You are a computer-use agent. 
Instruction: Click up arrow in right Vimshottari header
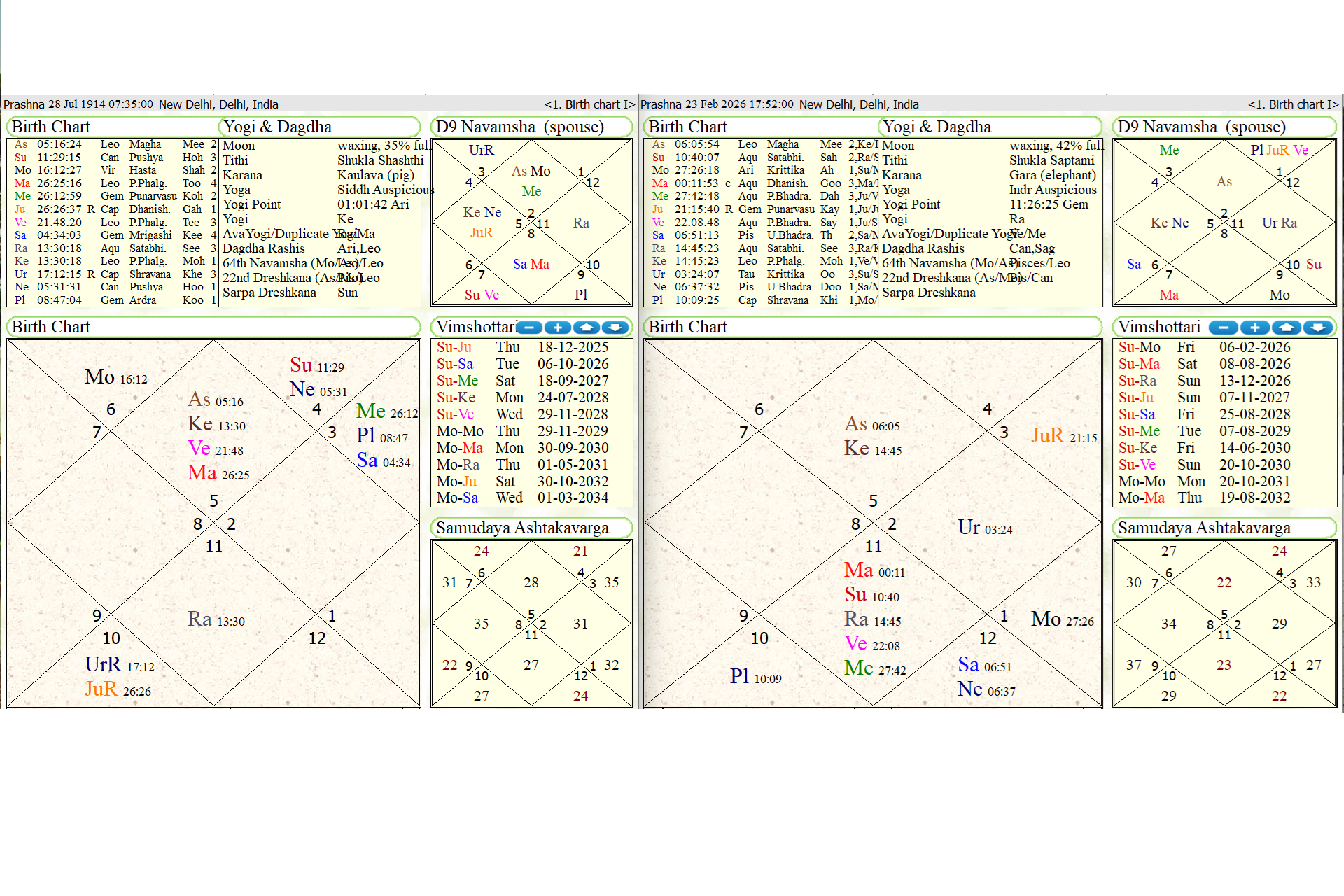point(1287,328)
